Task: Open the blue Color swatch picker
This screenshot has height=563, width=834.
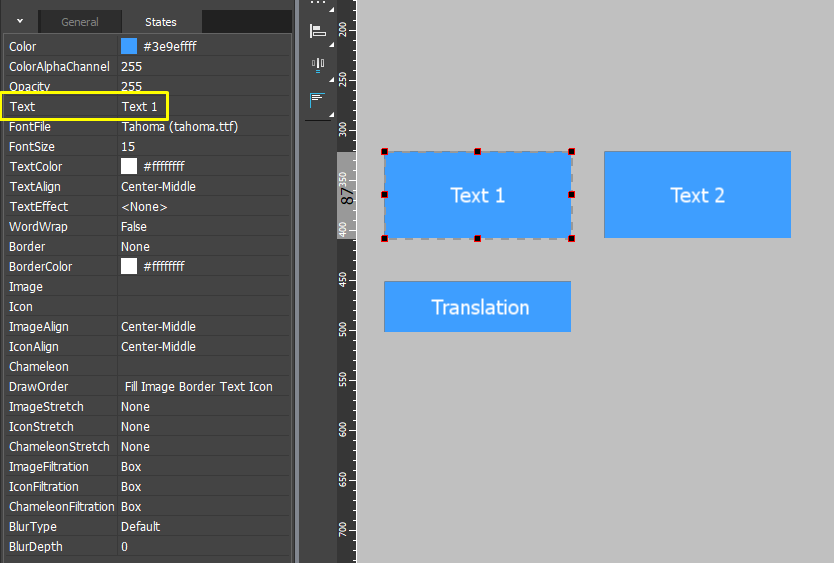Action: point(129,46)
